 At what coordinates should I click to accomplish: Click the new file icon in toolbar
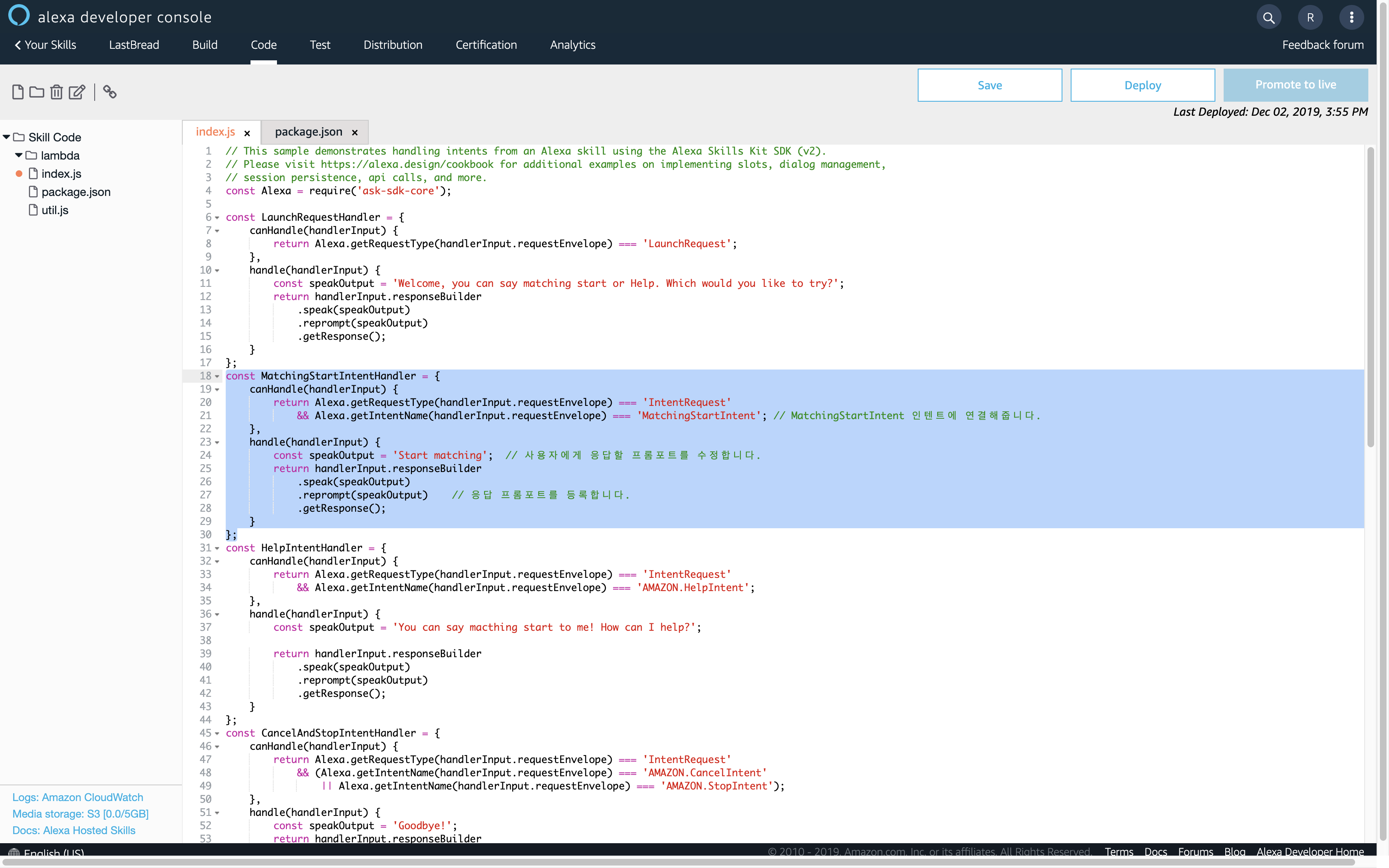coord(18,92)
